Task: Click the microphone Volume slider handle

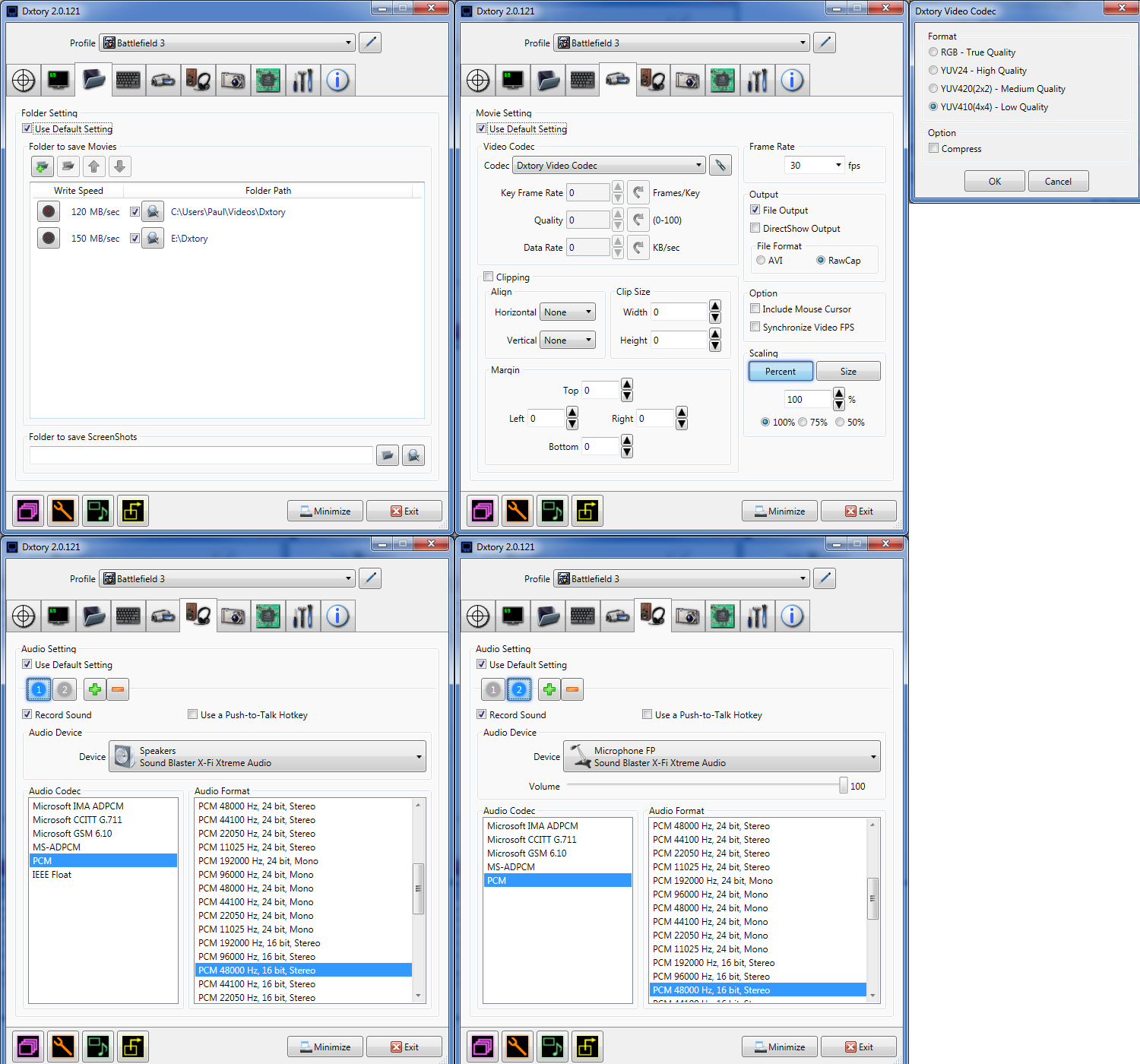Action: pyautogui.click(x=843, y=786)
